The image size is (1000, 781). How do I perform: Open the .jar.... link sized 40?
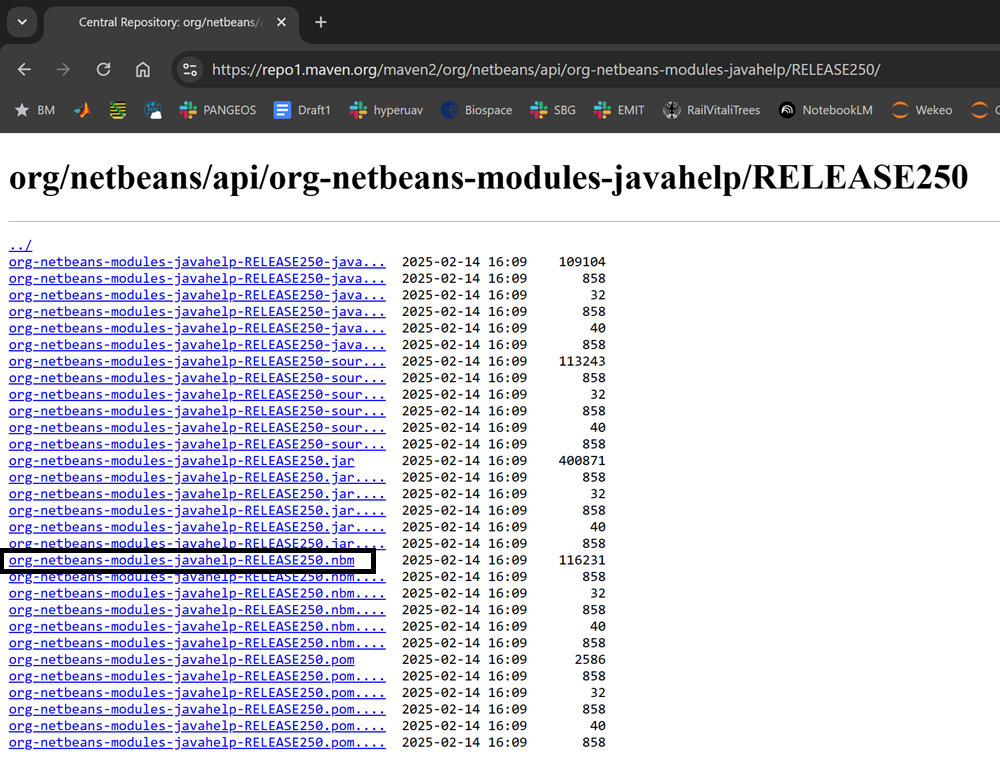click(197, 527)
